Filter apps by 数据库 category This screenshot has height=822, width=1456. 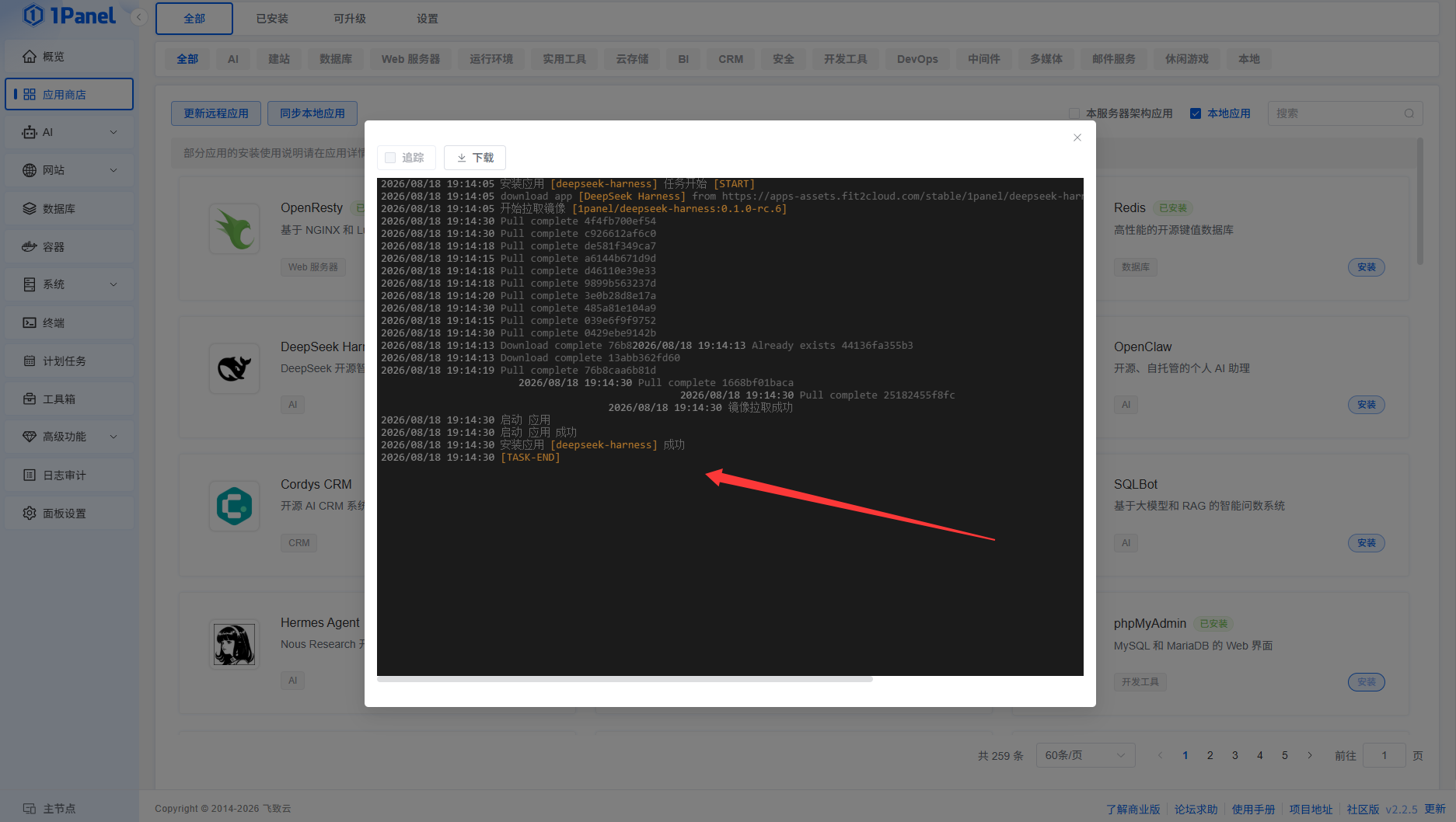click(336, 59)
